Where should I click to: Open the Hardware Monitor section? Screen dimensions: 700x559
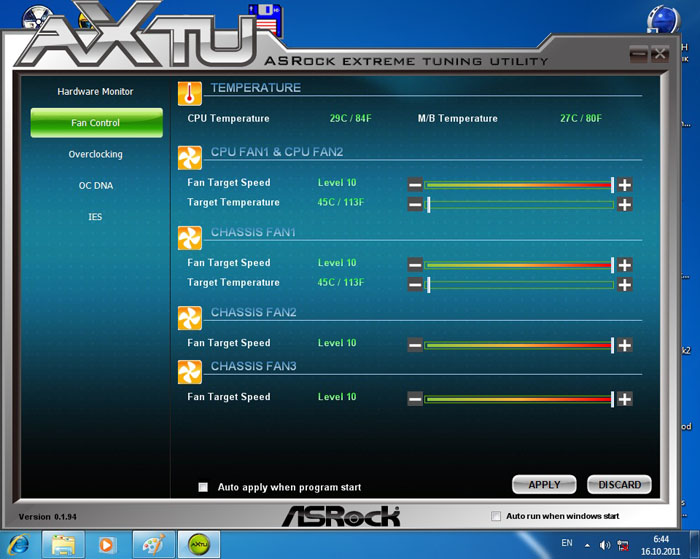(95, 92)
